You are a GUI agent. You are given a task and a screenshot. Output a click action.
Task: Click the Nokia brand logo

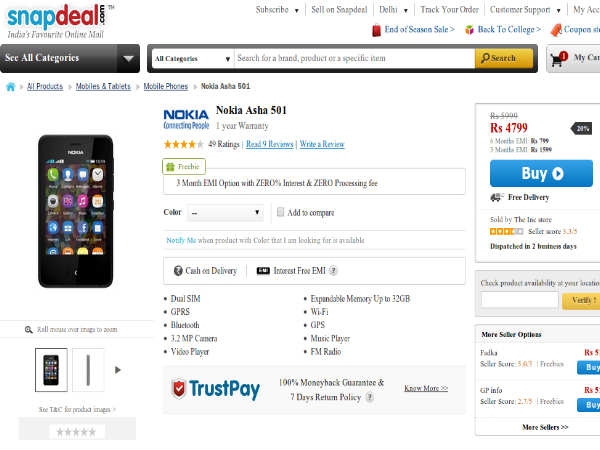(186, 119)
